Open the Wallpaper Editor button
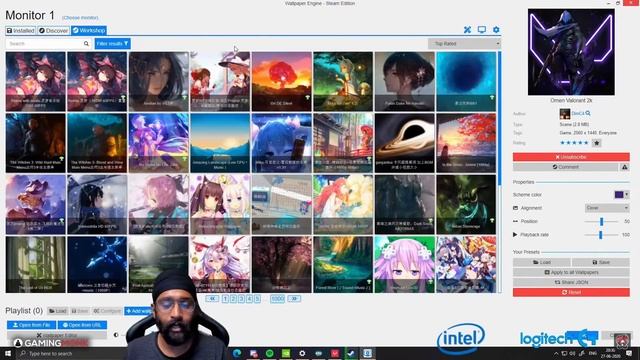The image size is (640, 360). coord(57,335)
